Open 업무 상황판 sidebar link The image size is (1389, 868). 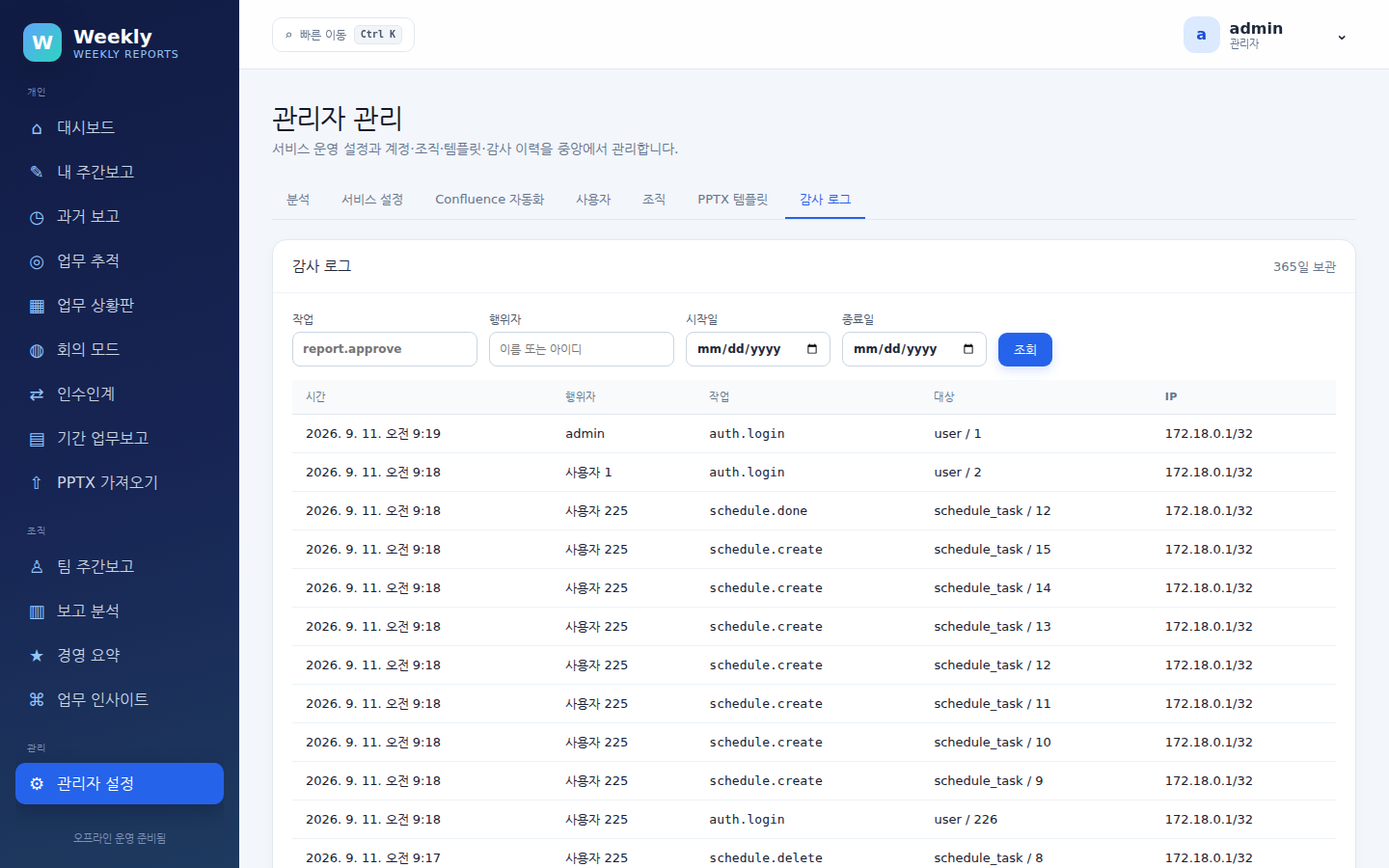(x=120, y=306)
